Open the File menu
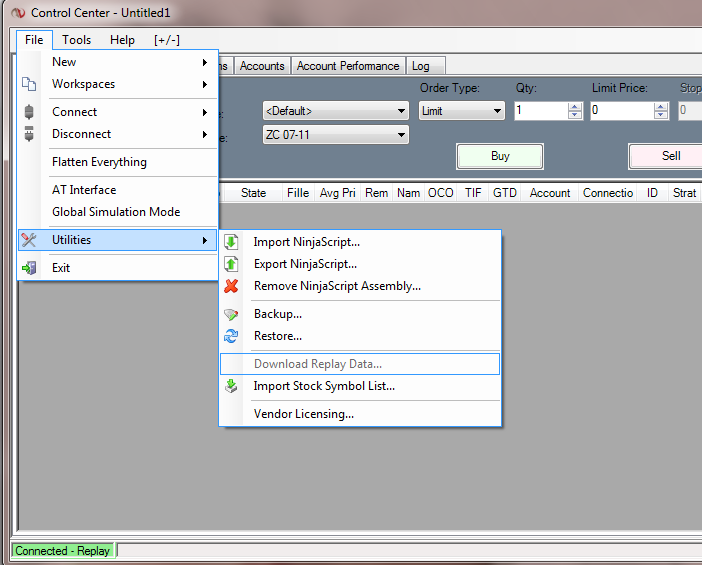This screenshot has width=702, height=565. [34, 40]
